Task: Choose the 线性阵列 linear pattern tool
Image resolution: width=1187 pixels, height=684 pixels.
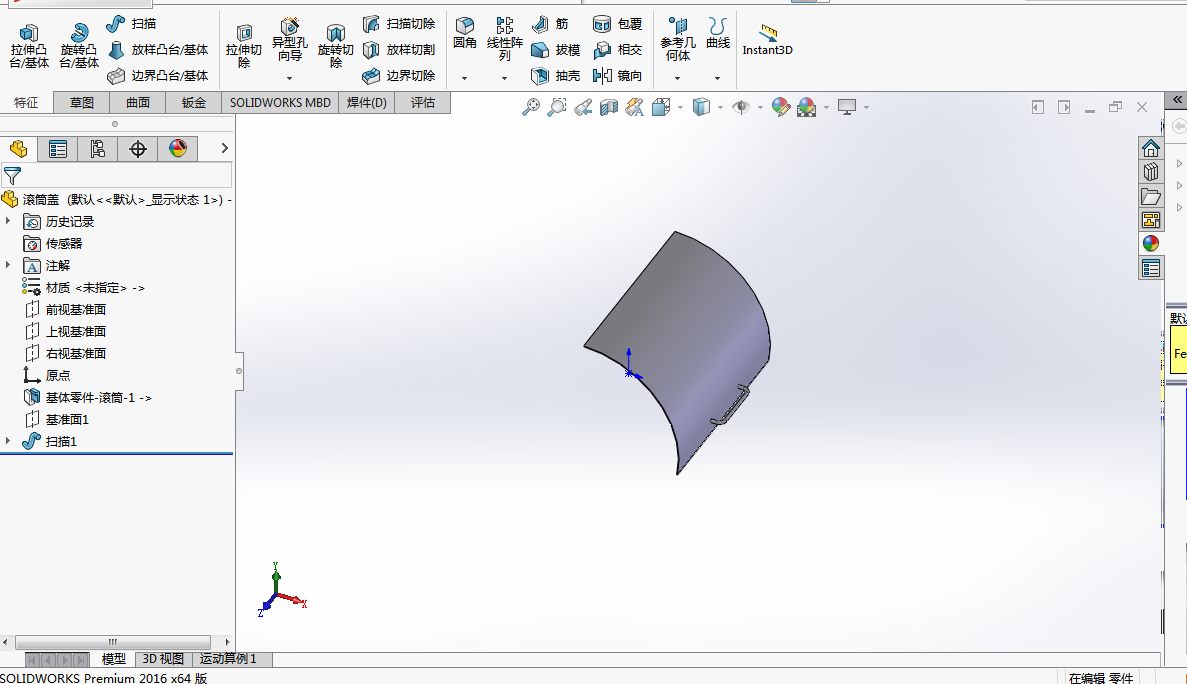Action: point(504,39)
